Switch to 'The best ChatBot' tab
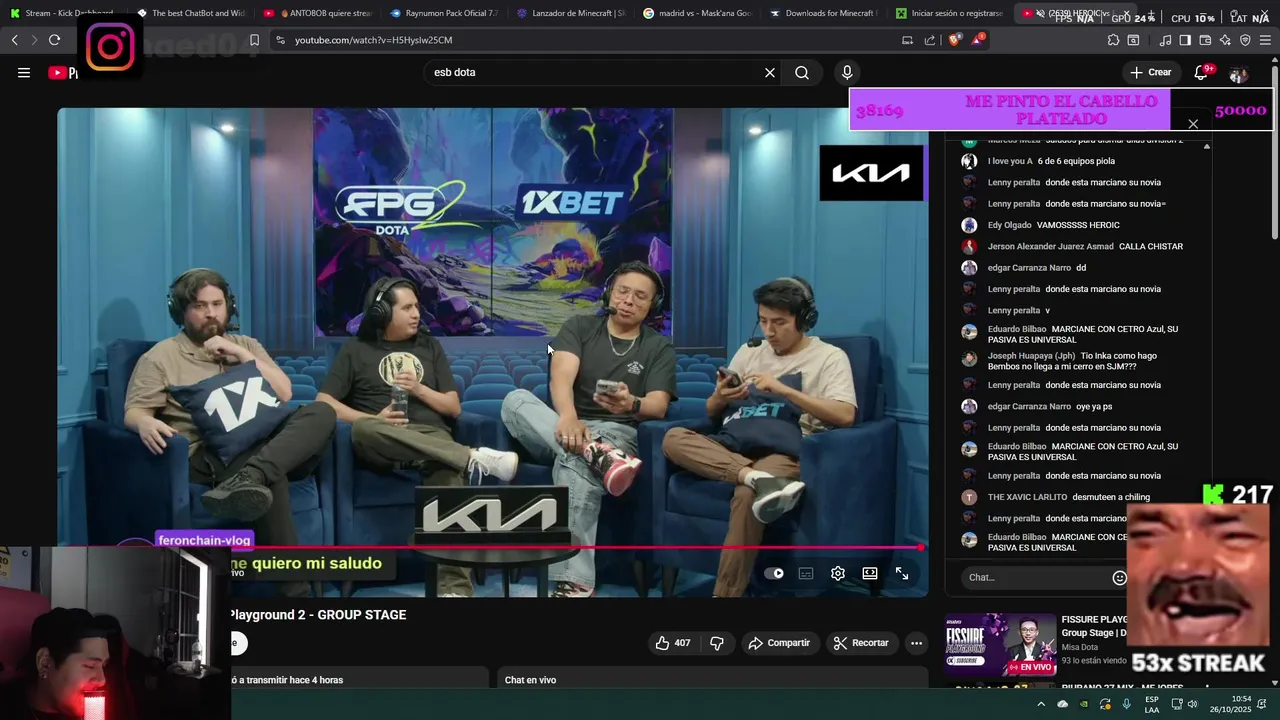This screenshot has width=1280, height=720. point(190,13)
